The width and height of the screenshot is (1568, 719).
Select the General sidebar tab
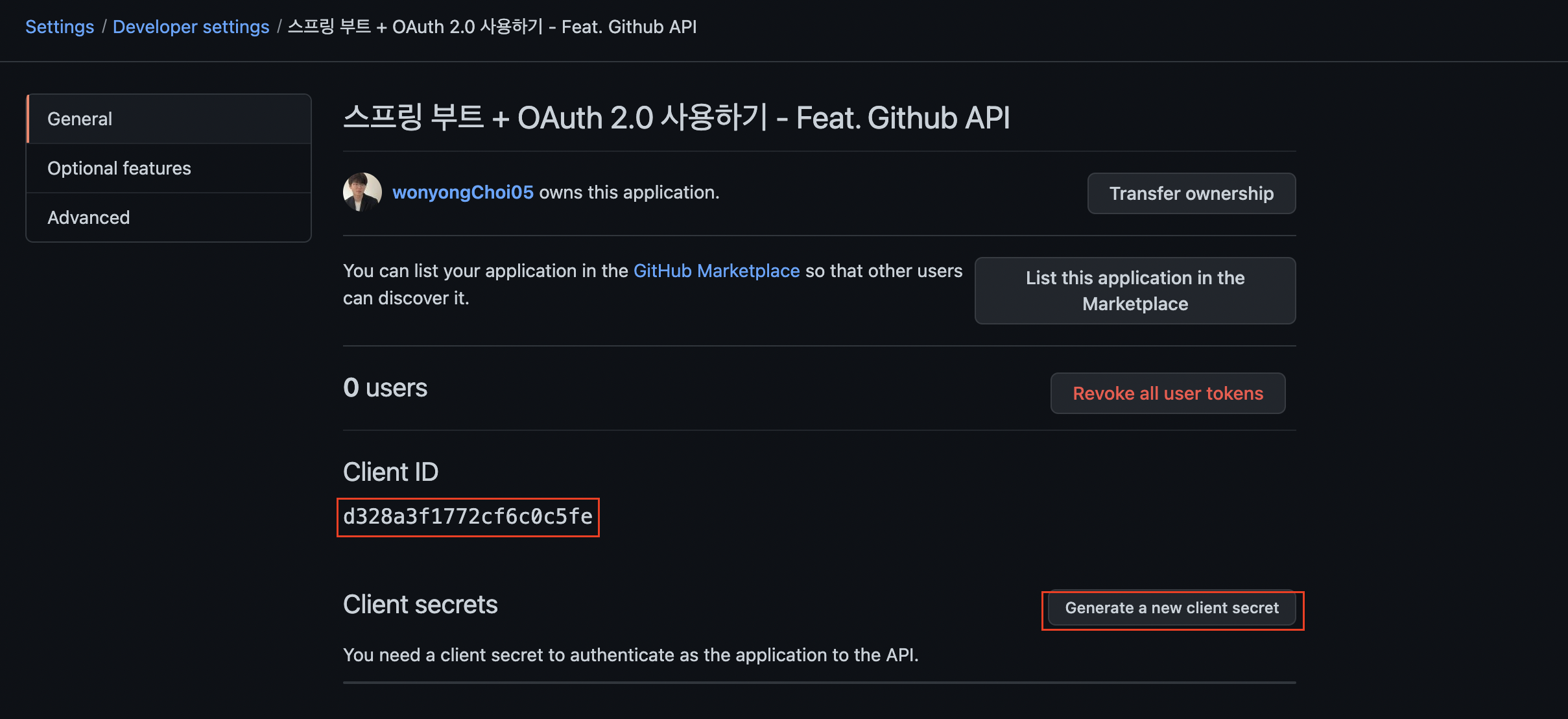(x=80, y=119)
